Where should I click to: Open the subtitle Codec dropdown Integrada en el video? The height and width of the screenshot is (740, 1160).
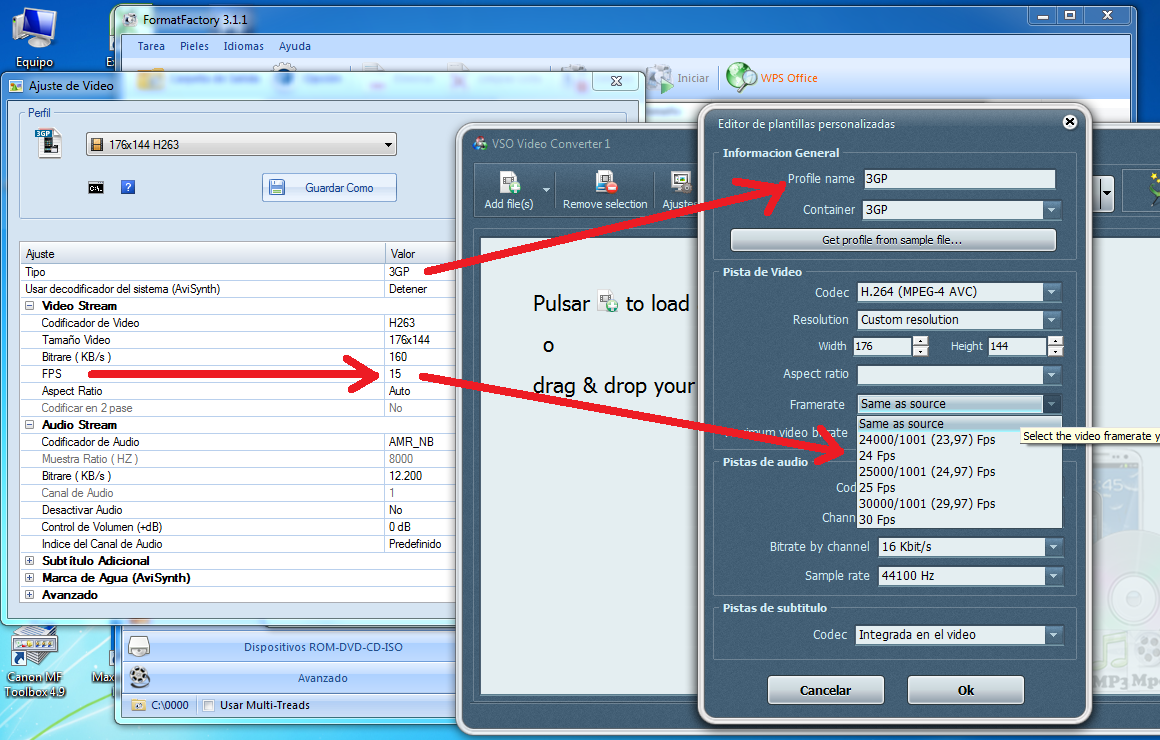(x=960, y=635)
